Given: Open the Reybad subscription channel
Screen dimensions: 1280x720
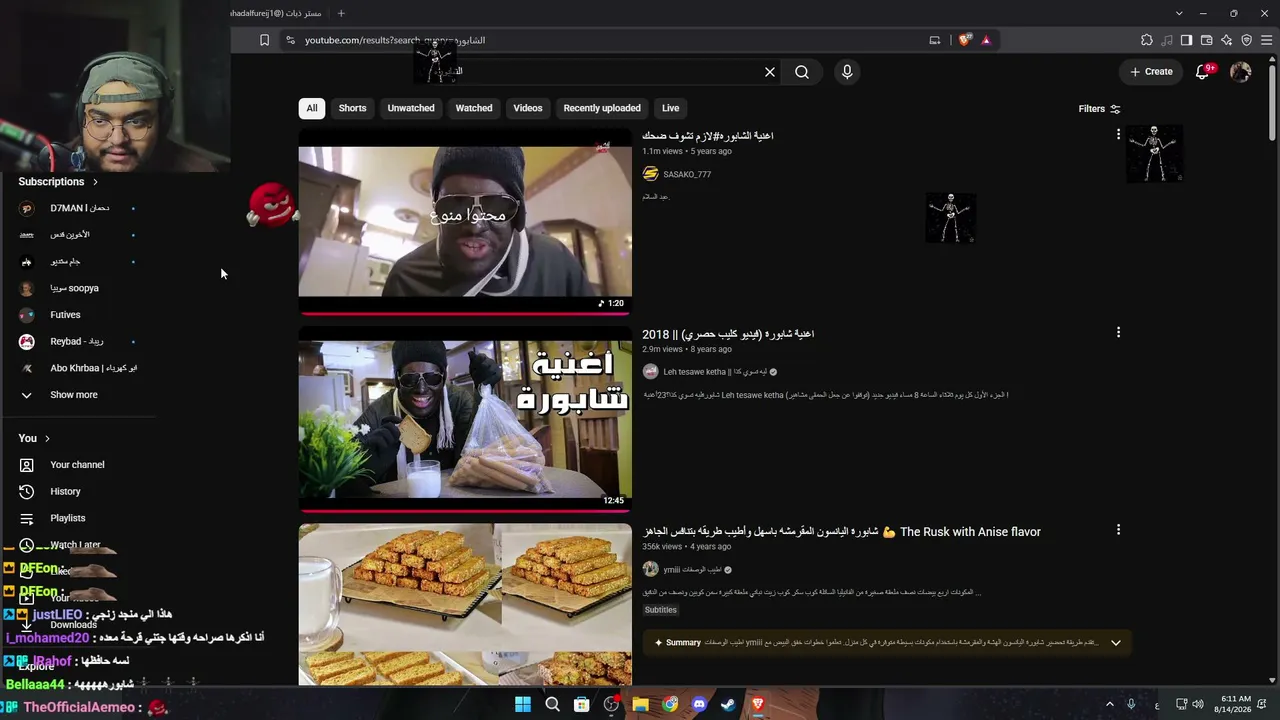Looking at the screenshot, I should click(x=78, y=342).
